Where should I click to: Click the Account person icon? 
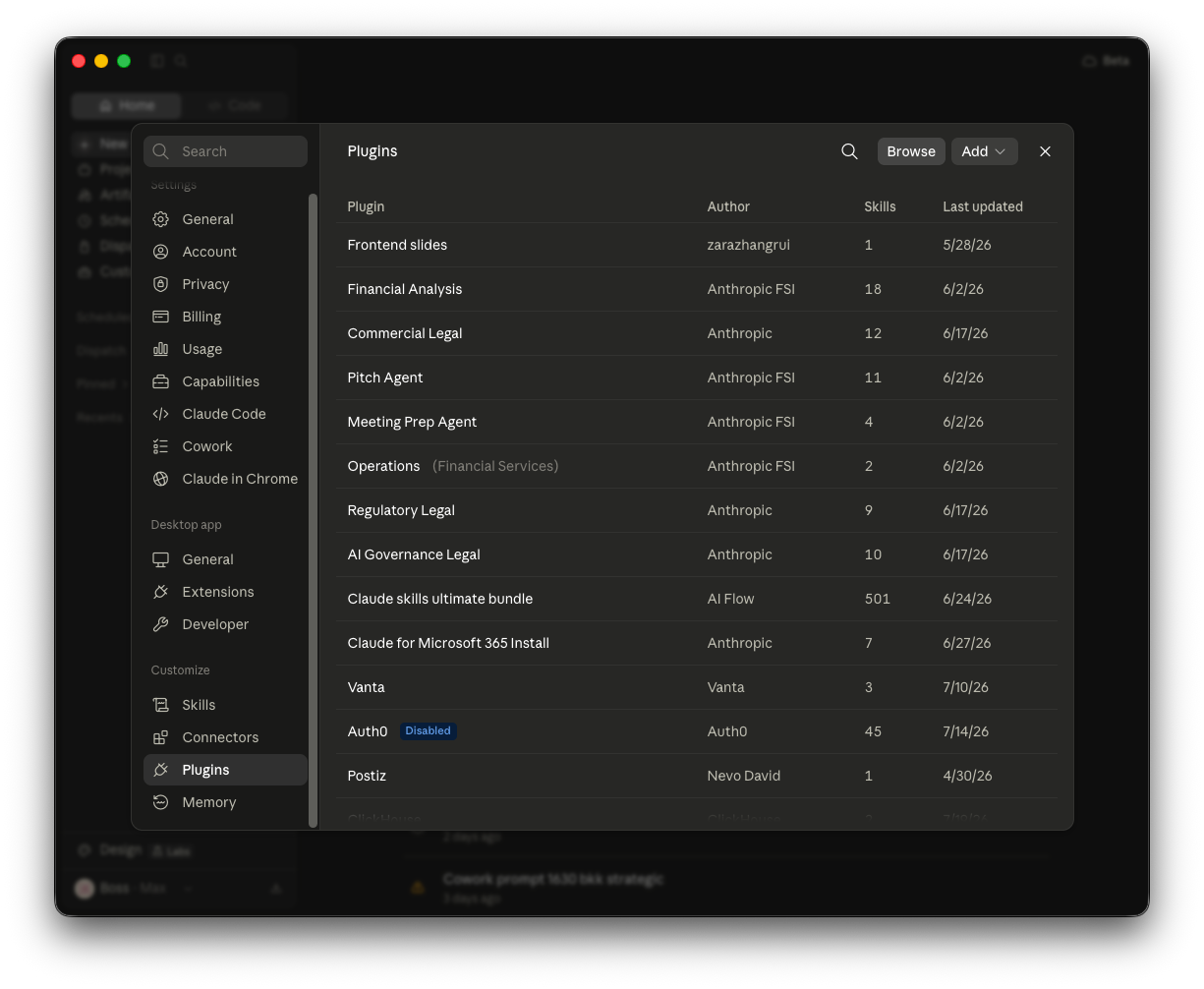click(x=161, y=252)
